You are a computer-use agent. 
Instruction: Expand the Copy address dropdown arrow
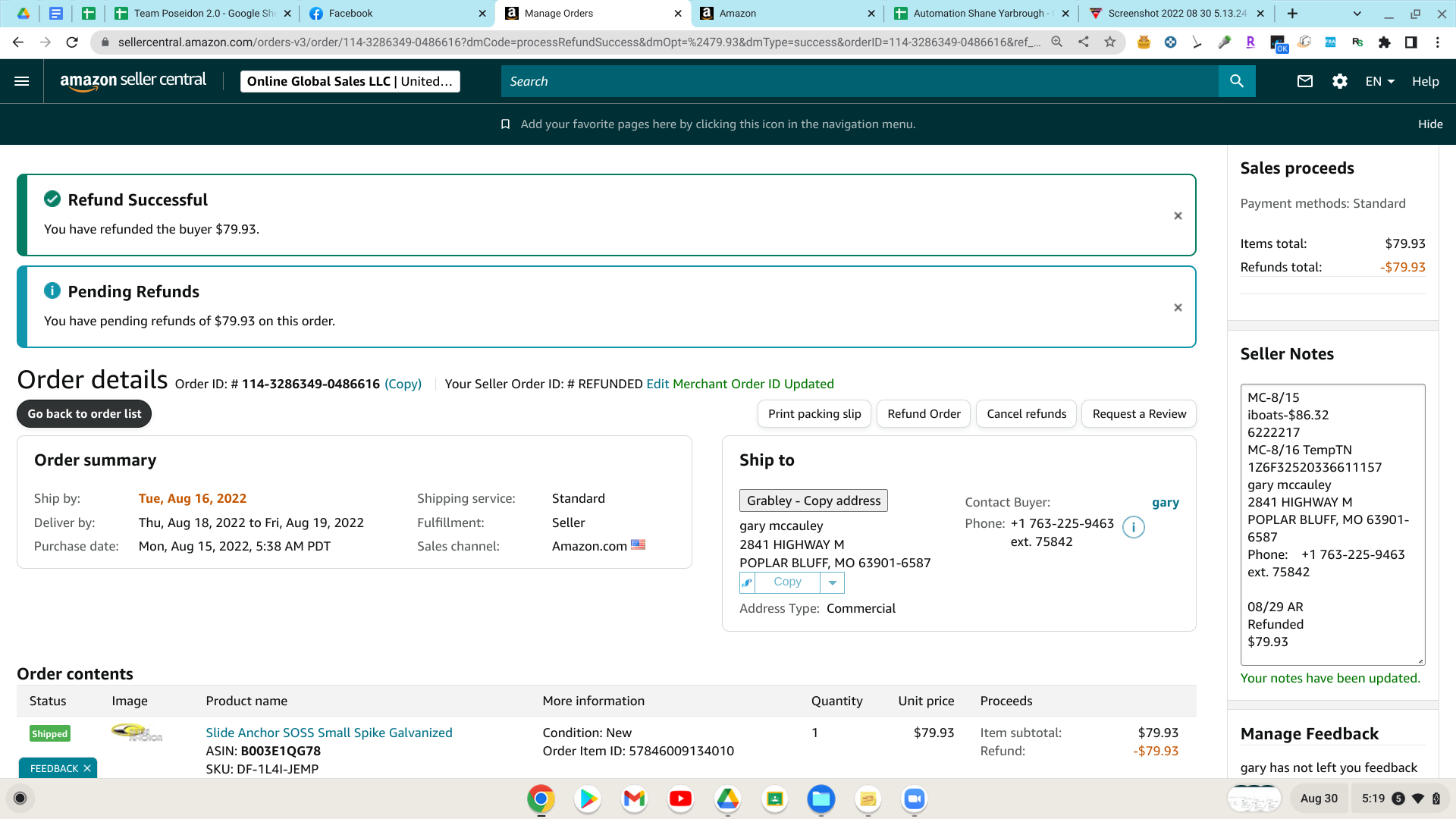tap(832, 582)
